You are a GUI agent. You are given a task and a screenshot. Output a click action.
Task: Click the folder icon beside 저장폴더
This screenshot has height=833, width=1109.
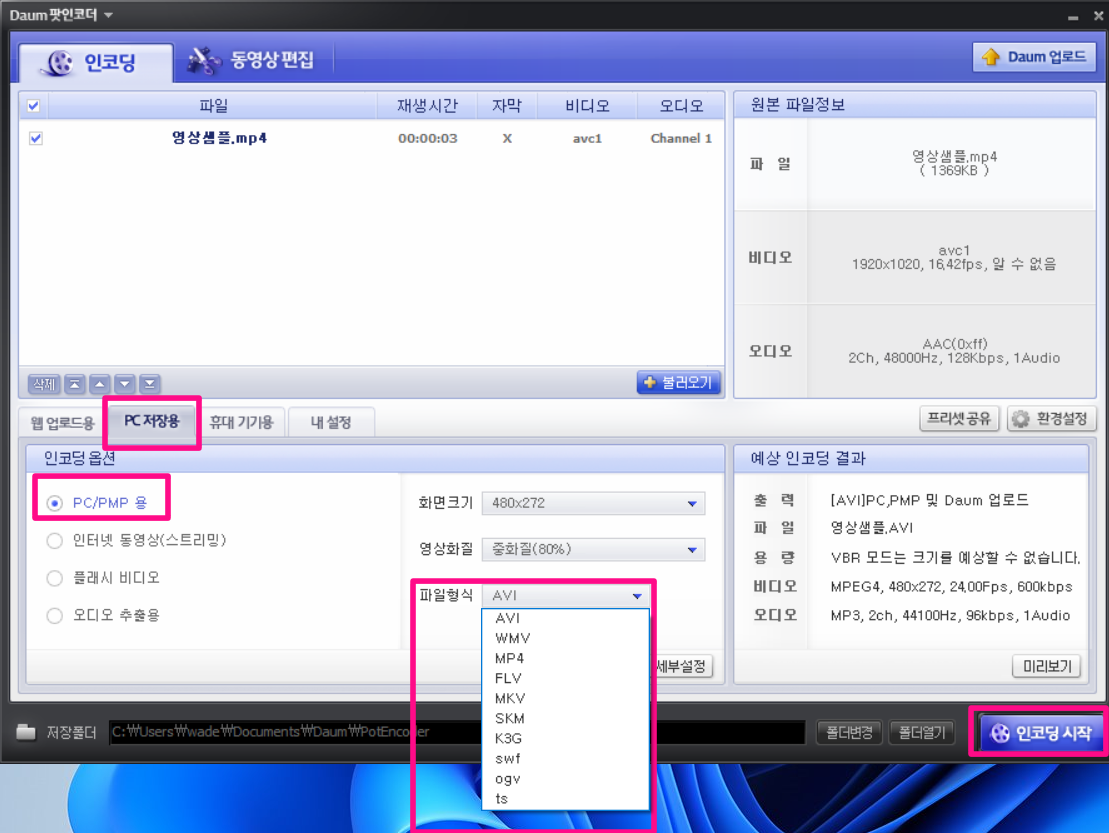tap(26, 732)
